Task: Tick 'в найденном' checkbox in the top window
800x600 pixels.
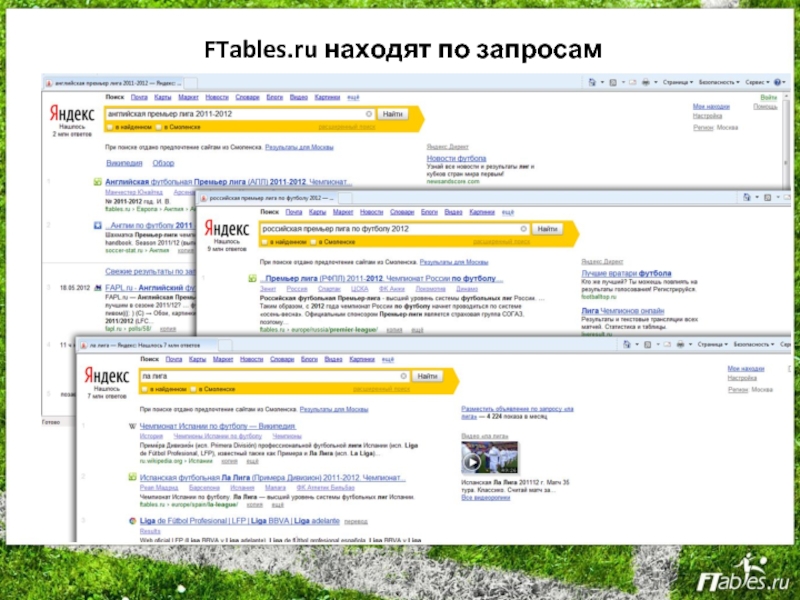Action: [109, 127]
